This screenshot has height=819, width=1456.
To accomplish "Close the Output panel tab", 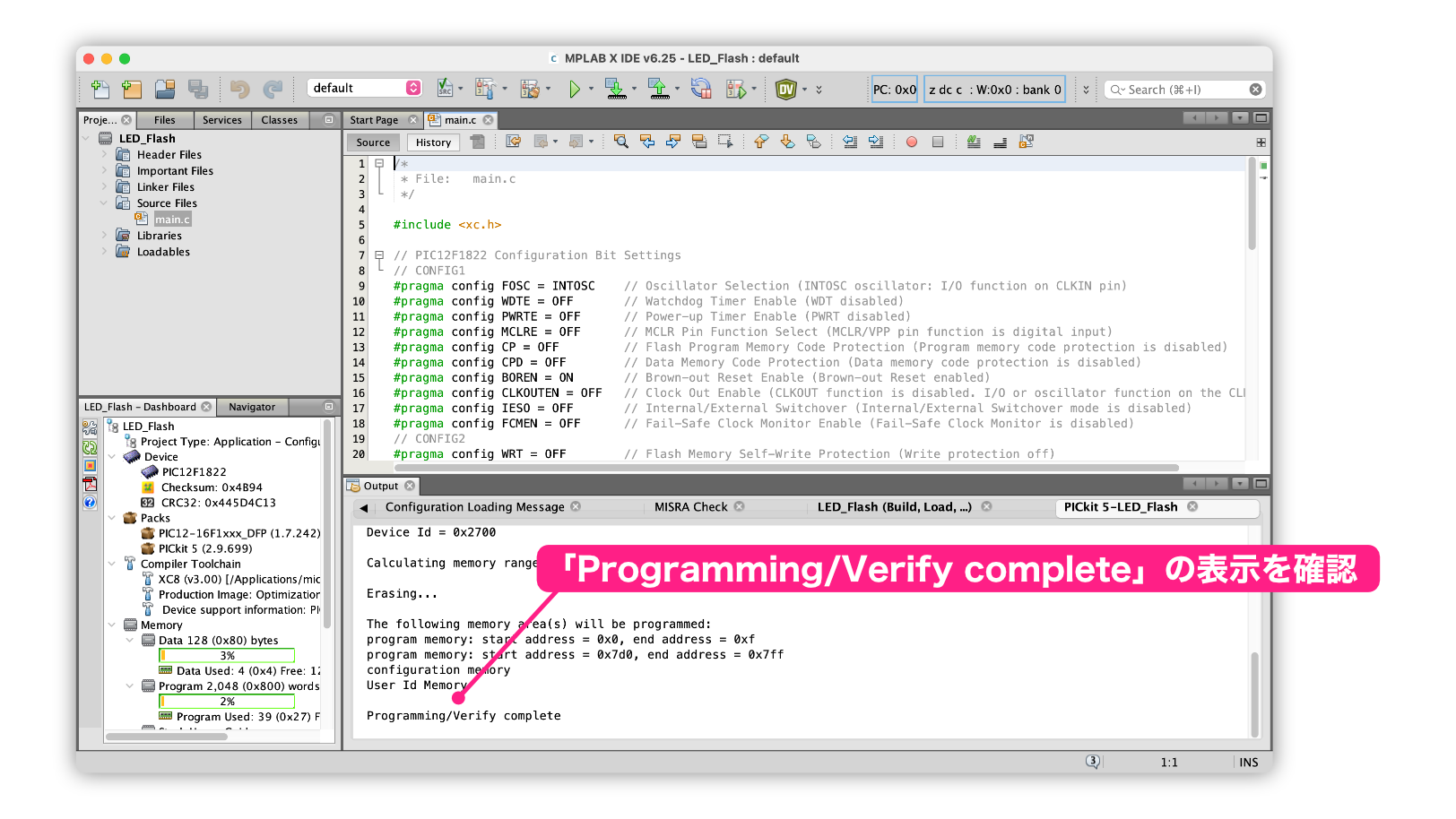I will point(410,486).
